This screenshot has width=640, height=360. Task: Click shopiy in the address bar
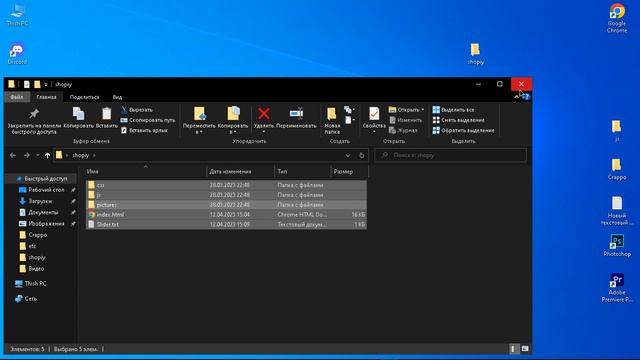80,156
